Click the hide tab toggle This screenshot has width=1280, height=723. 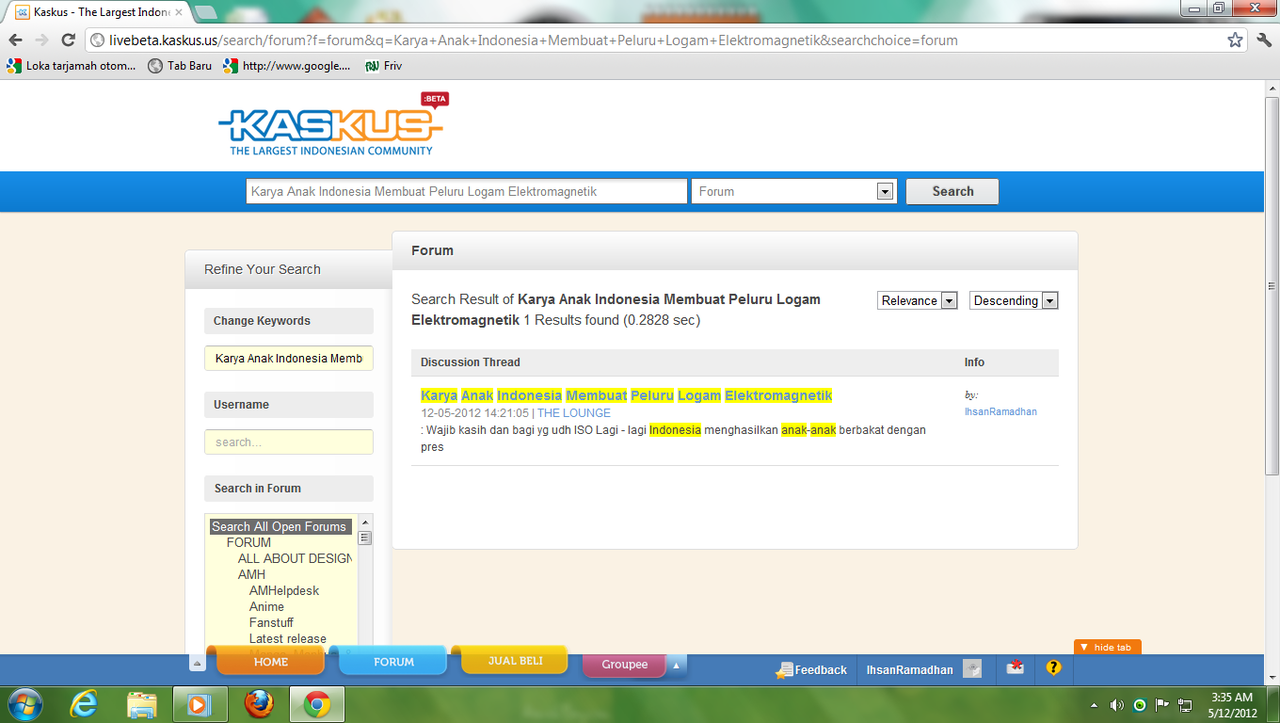click(x=1107, y=647)
